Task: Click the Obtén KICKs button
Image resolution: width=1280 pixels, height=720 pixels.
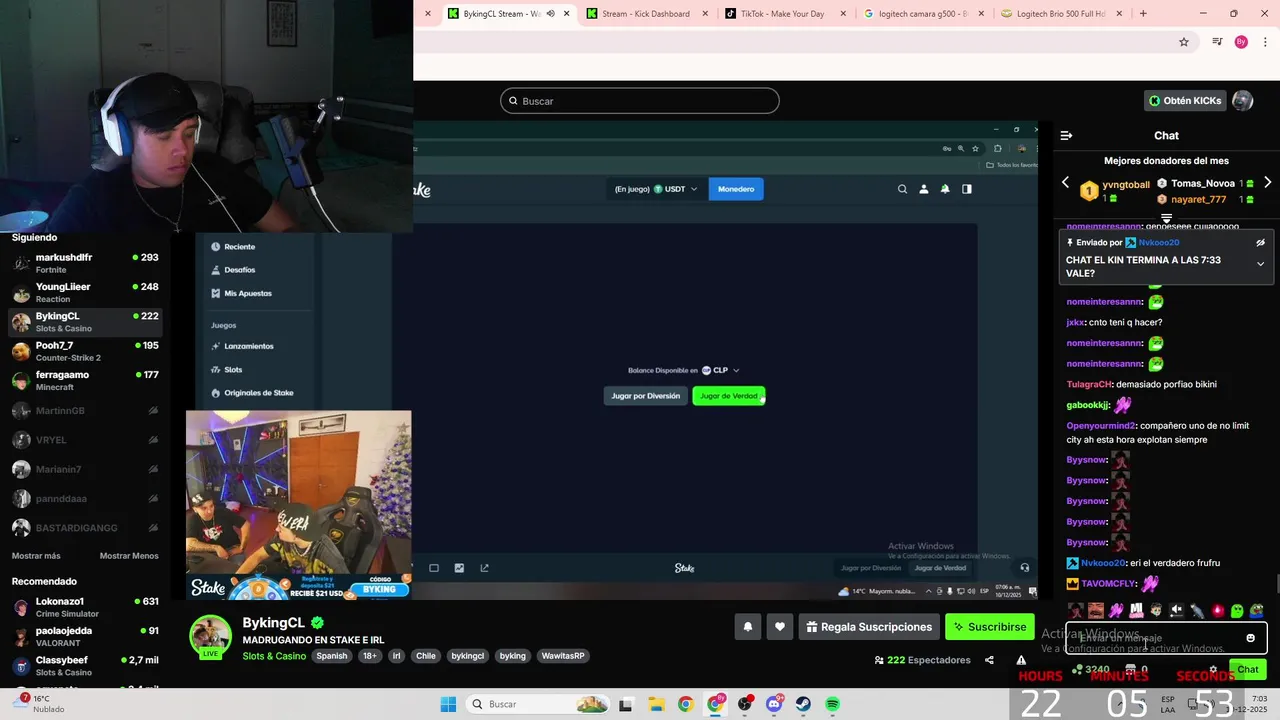Action: pos(1185,101)
